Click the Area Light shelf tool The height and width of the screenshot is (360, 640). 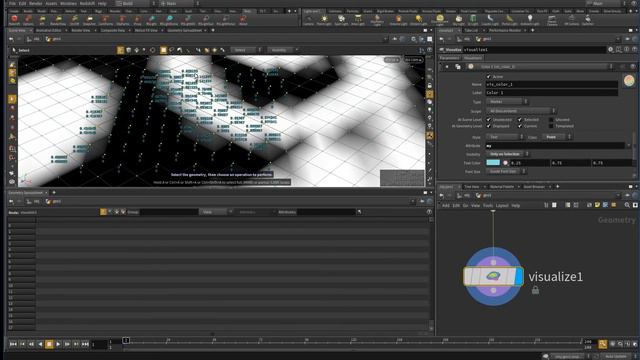click(x=358, y=20)
